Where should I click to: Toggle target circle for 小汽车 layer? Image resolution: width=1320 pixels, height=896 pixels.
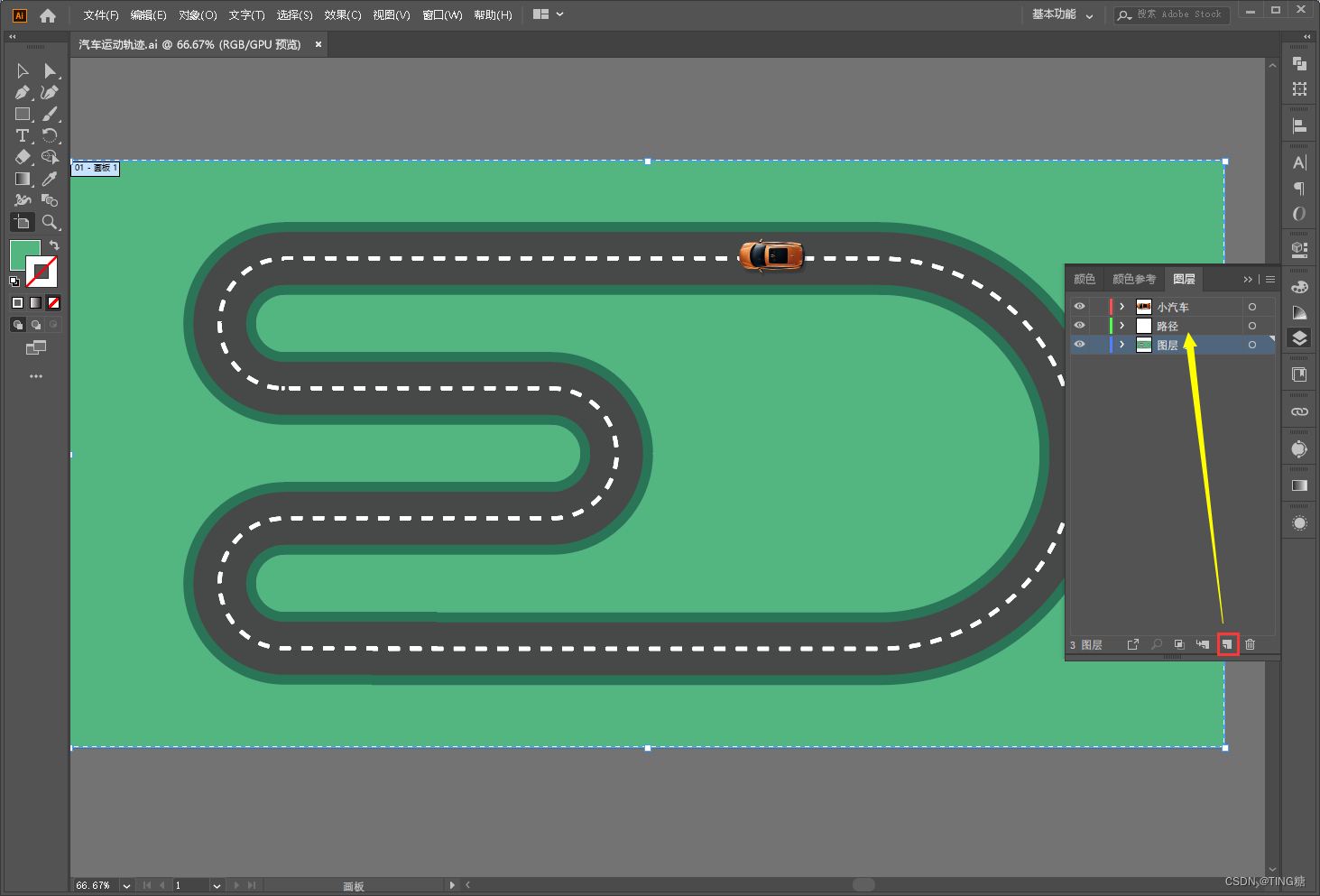pyautogui.click(x=1252, y=307)
